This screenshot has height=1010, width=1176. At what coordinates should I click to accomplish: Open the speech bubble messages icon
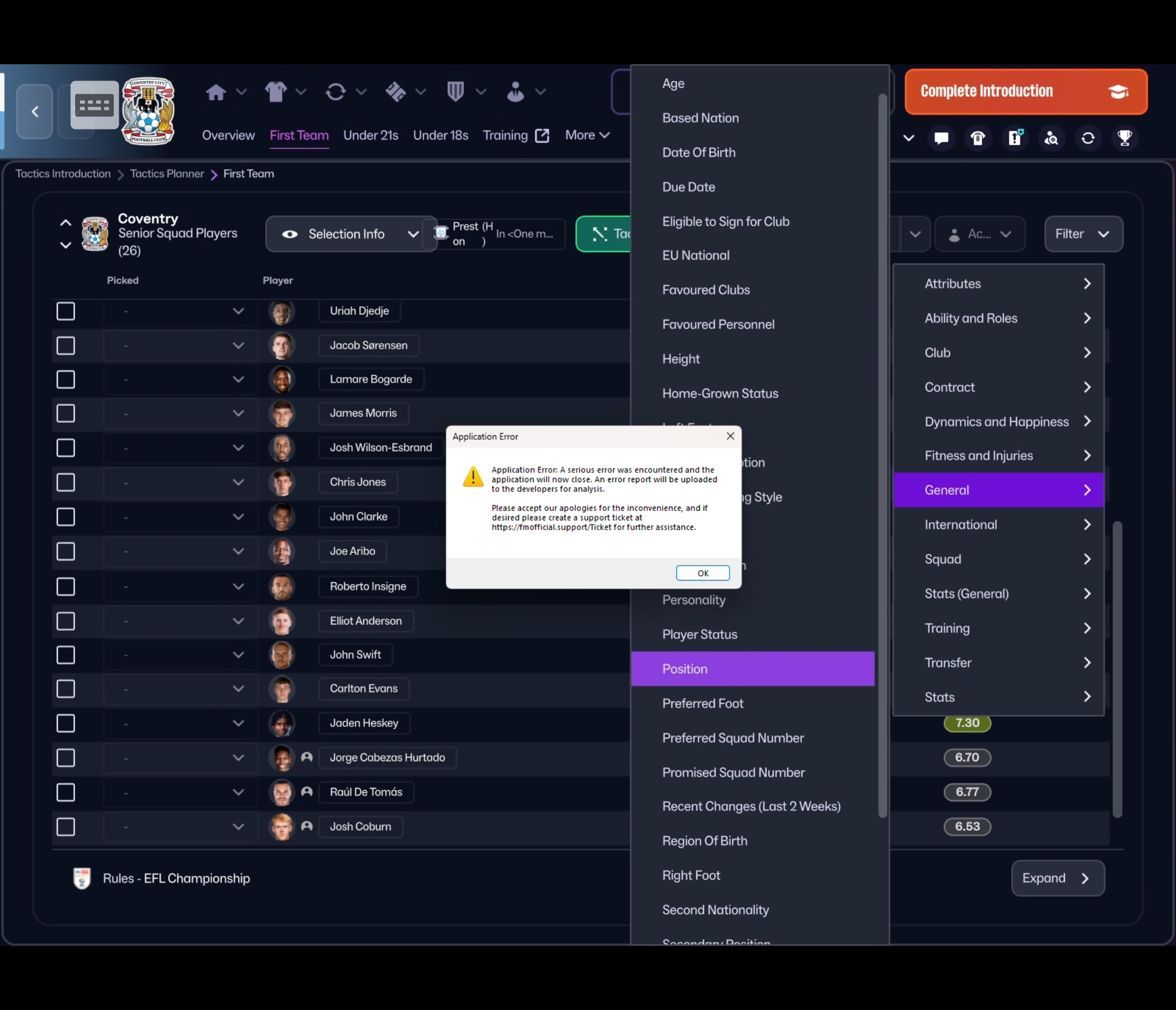(941, 138)
